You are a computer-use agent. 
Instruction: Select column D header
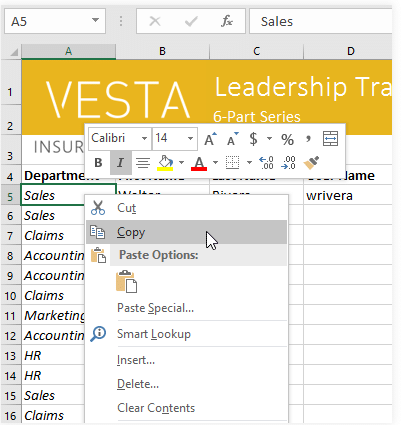pos(348,51)
